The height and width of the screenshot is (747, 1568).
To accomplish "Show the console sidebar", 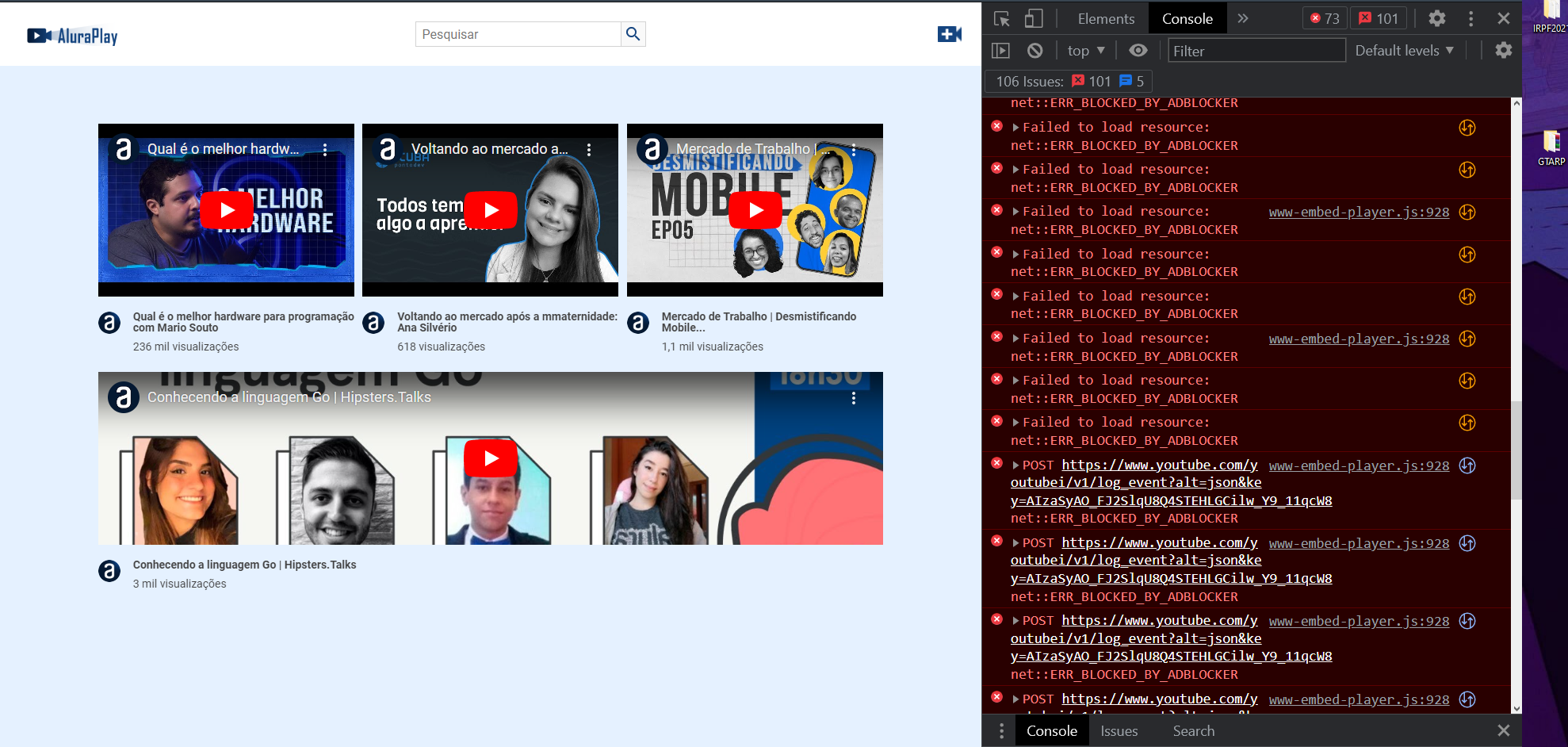I will (1001, 51).
